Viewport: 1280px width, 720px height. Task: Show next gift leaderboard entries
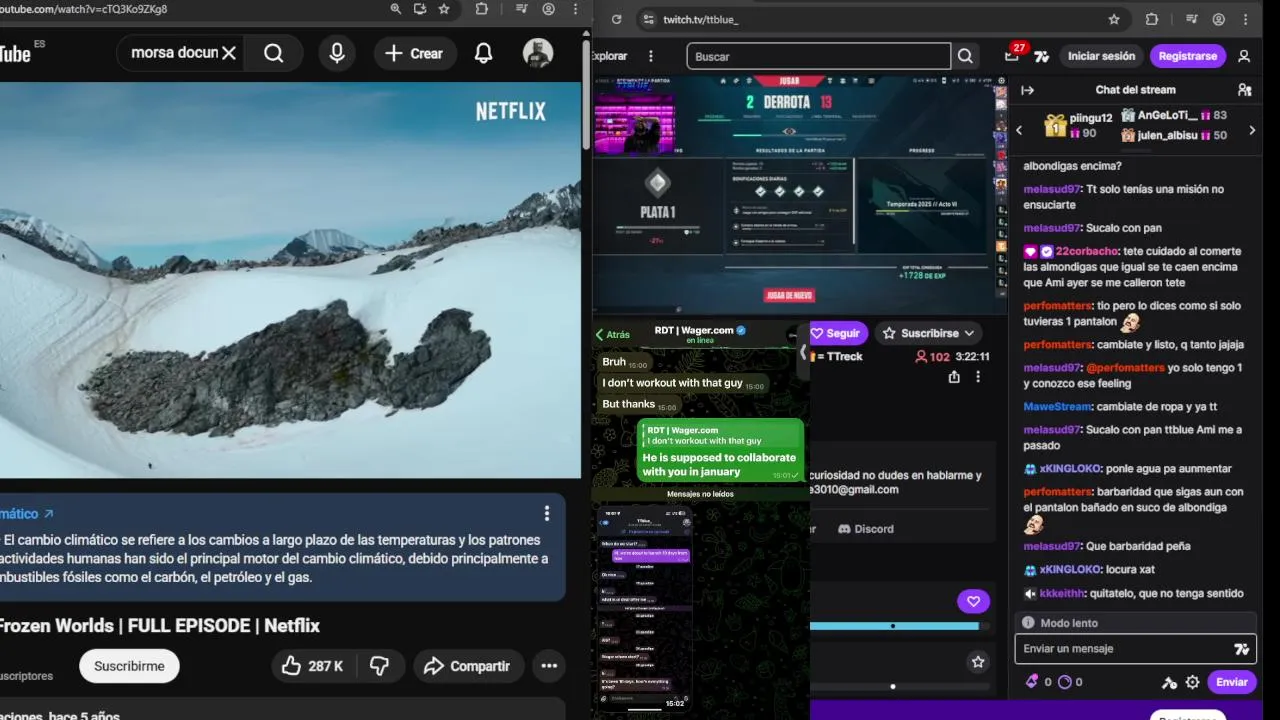[1252, 130]
